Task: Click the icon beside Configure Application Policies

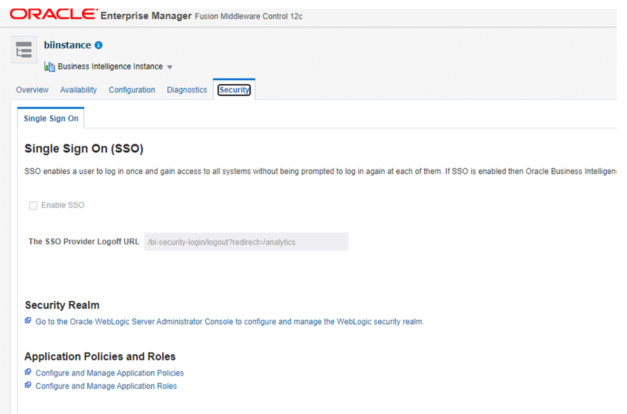Action: (28, 372)
